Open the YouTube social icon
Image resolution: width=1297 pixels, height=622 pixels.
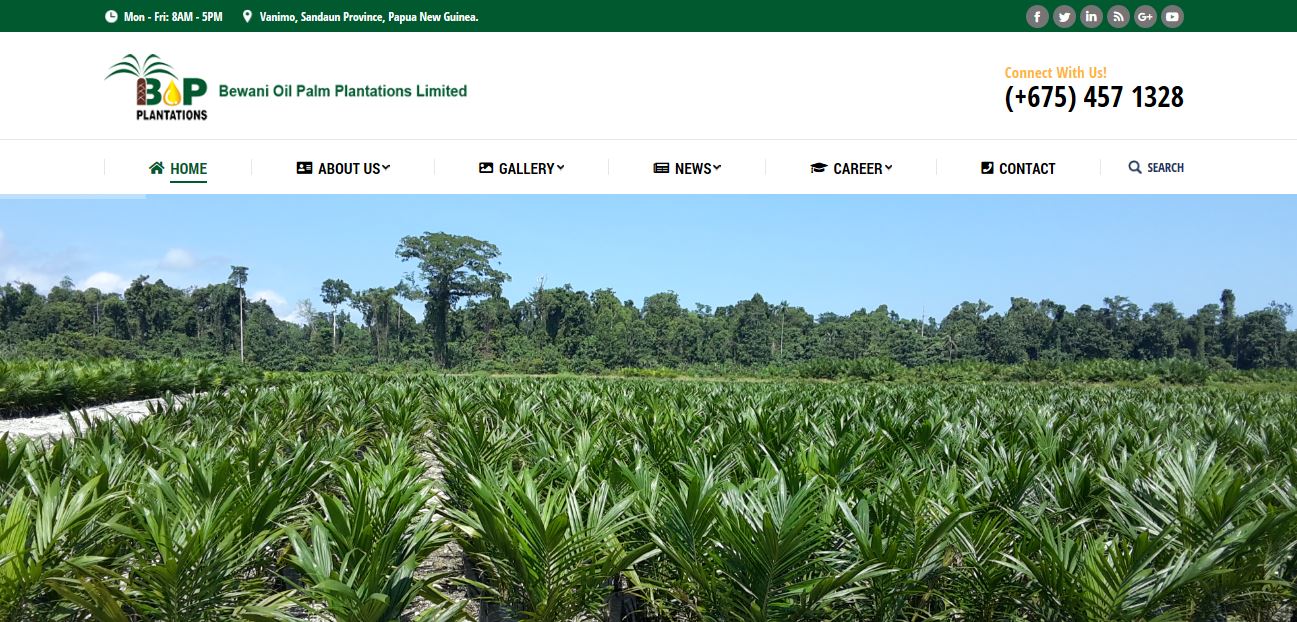[x=1172, y=16]
